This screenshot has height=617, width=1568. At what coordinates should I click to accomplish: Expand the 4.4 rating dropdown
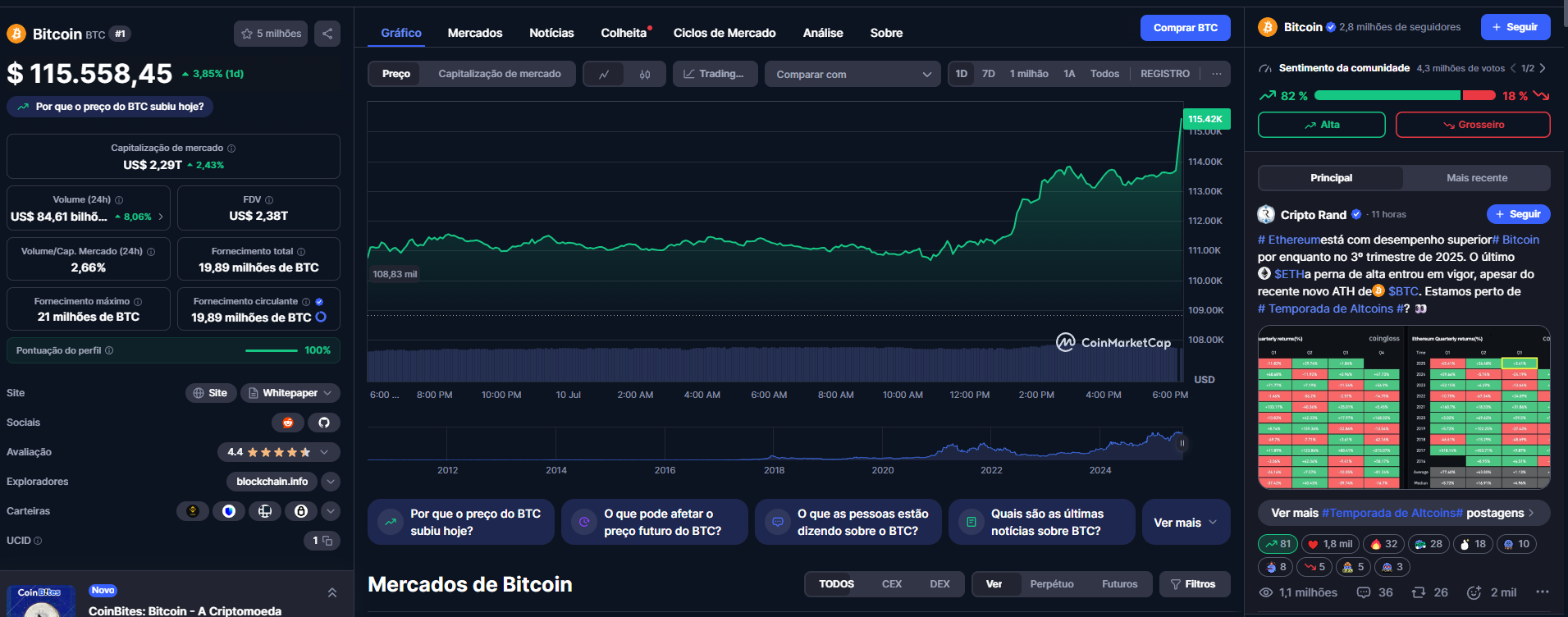(279, 452)
